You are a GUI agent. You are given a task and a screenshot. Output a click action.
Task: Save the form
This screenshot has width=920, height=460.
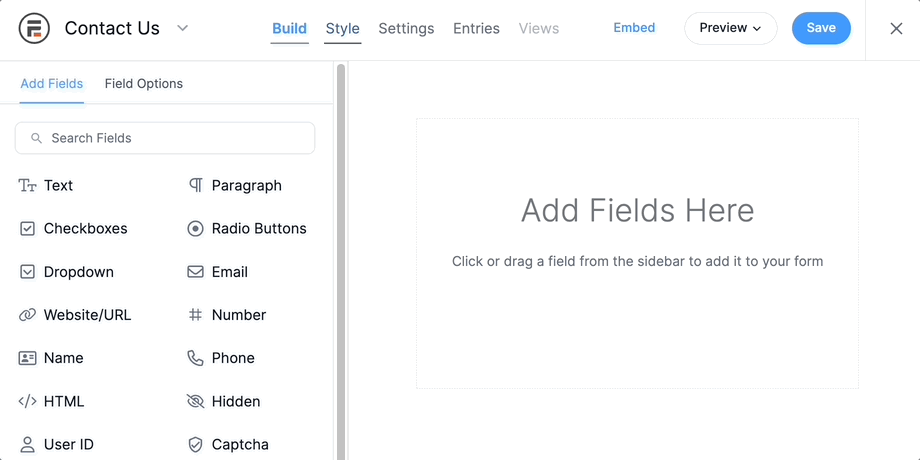pyautogui.click(x=821, y=28)
